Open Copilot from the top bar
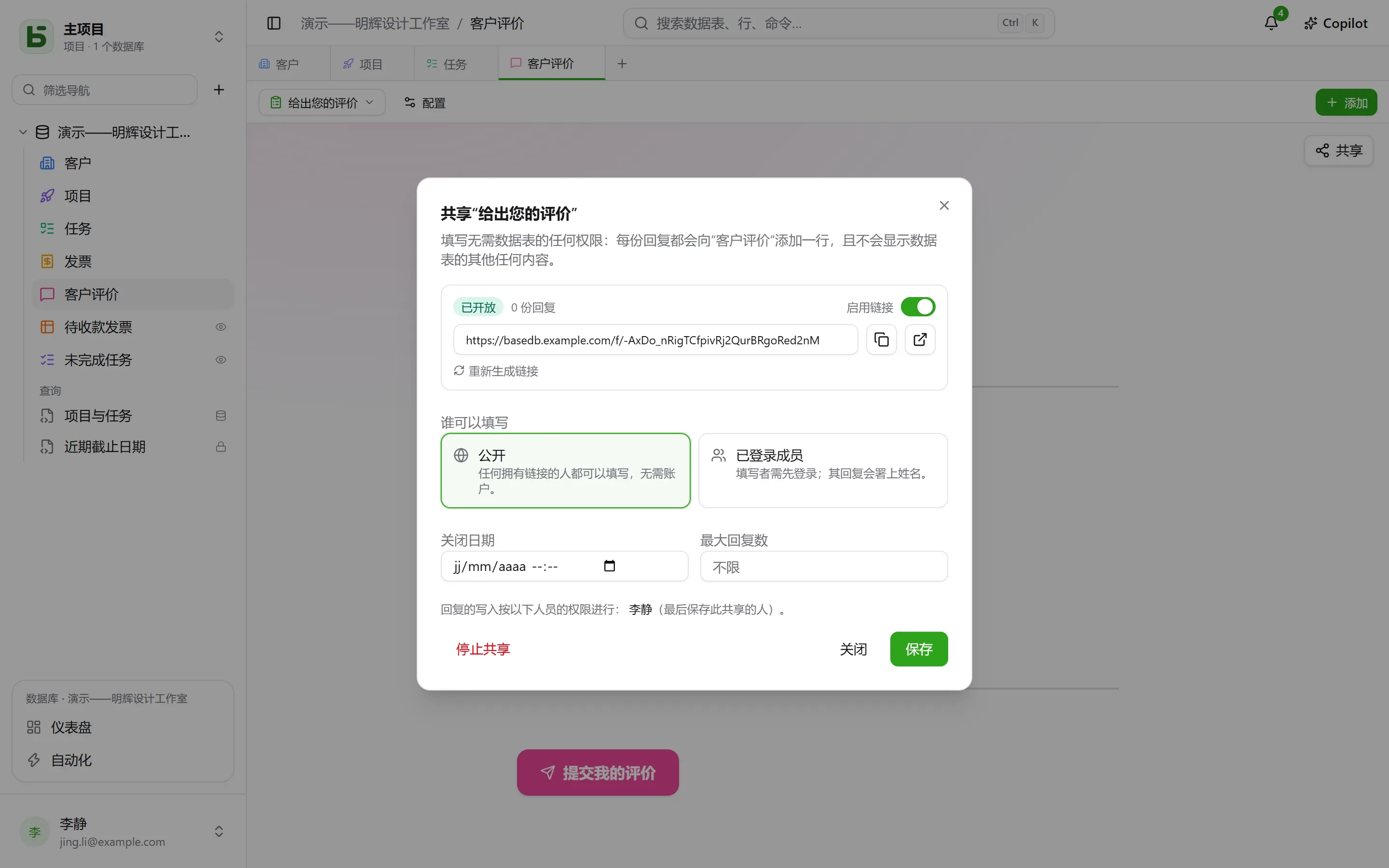The image size is (1389, 868). (1335, 23)
